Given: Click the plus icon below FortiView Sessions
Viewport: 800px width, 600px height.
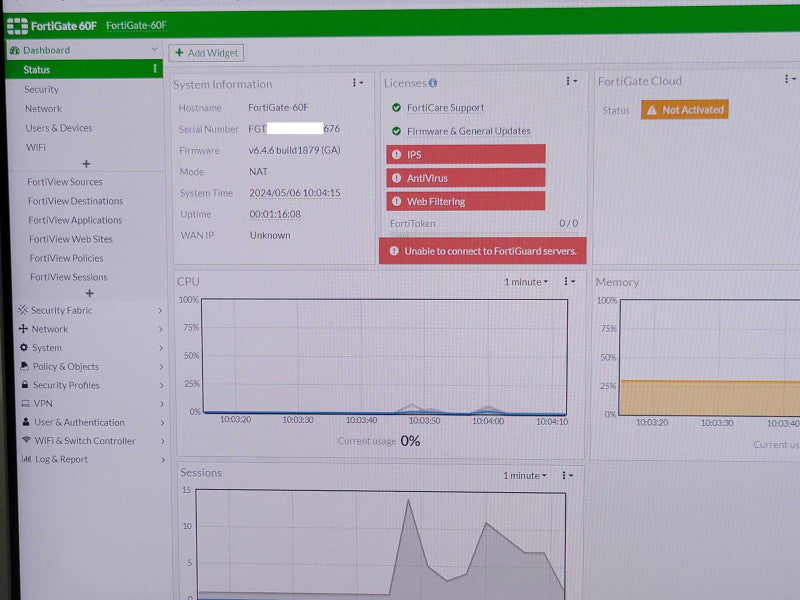Looking at the screenshot, I should (x=89, y=293).
